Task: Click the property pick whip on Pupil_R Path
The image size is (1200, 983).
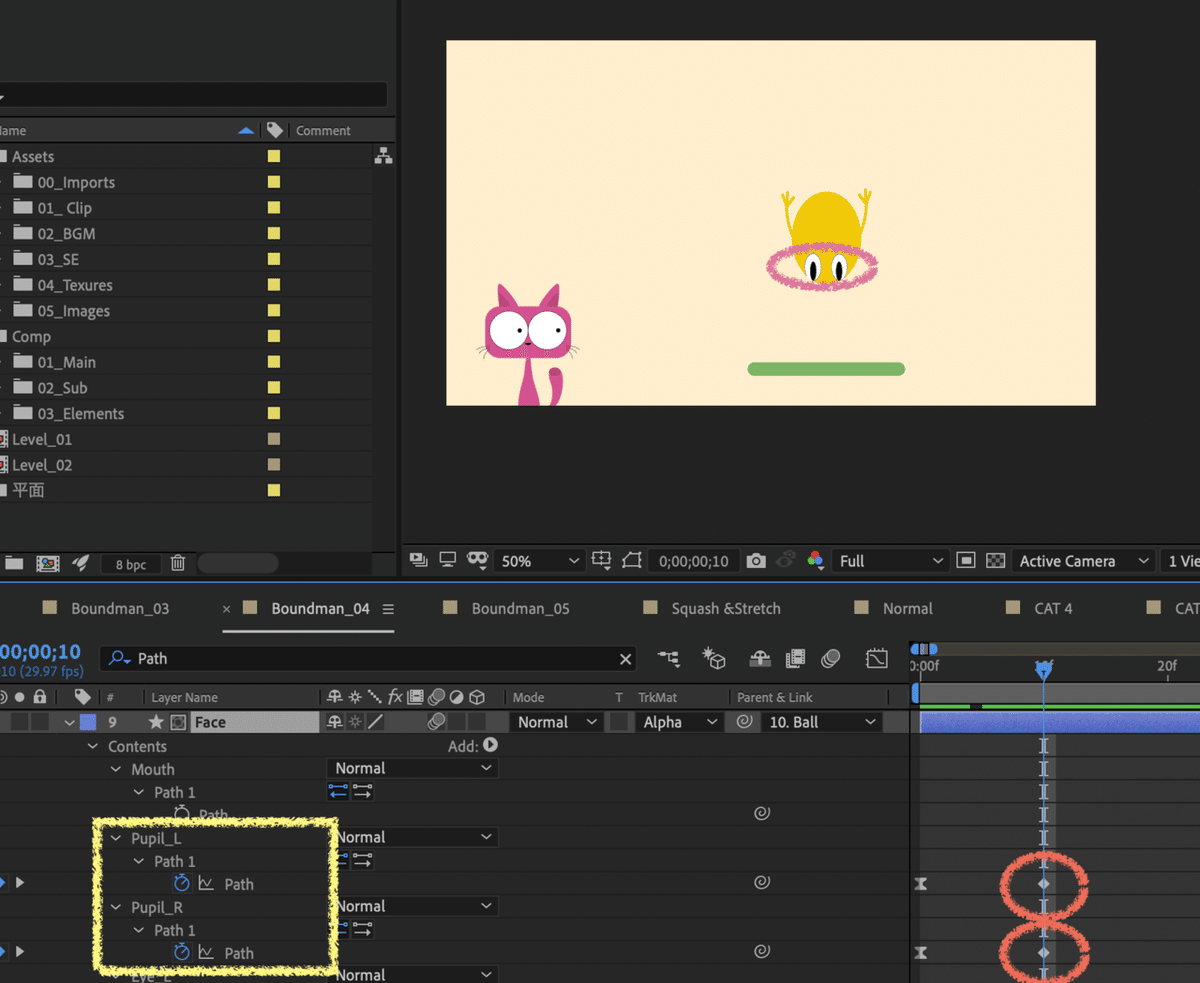Action: (762, 952)
